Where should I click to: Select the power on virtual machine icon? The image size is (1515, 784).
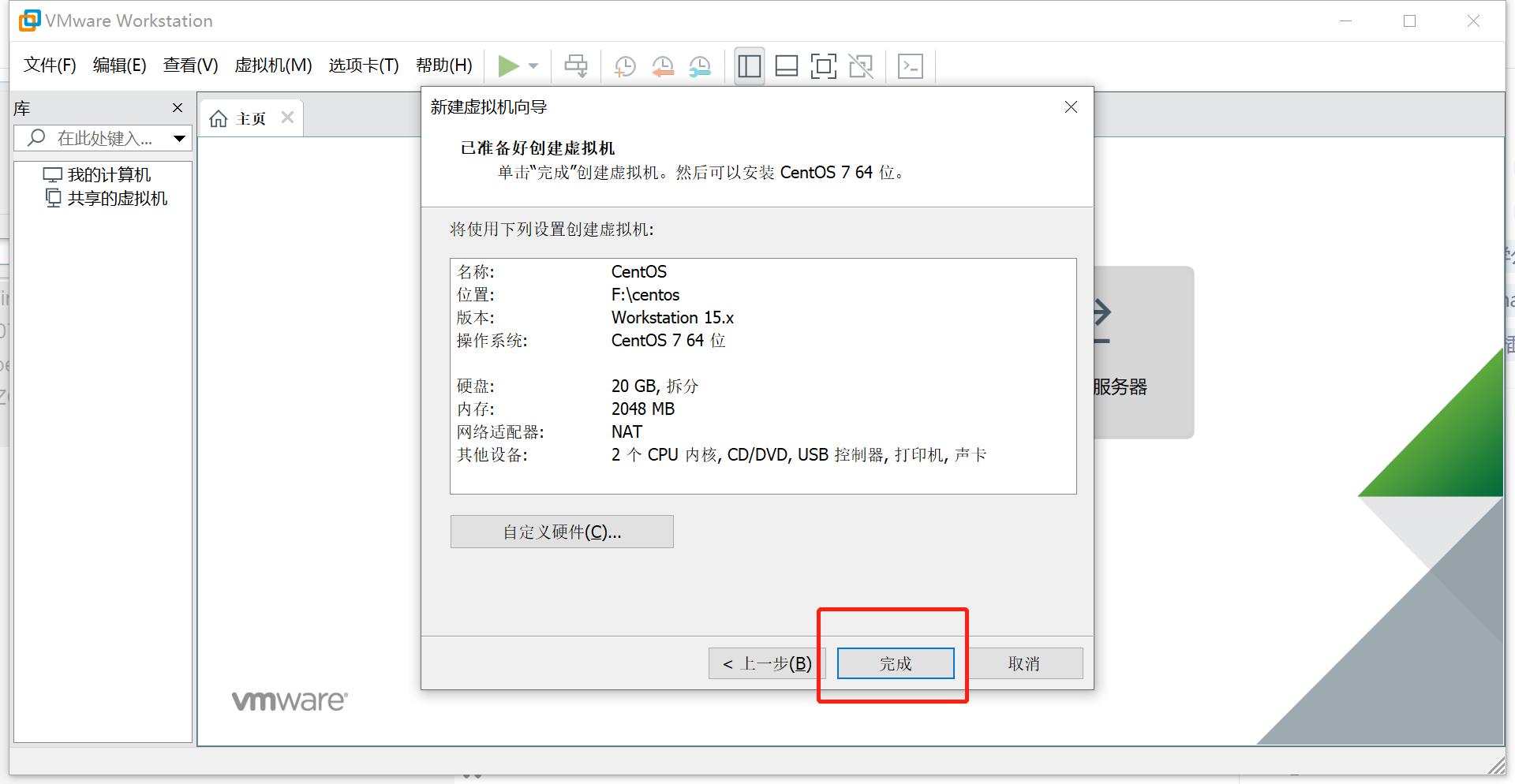click(509, 66)
